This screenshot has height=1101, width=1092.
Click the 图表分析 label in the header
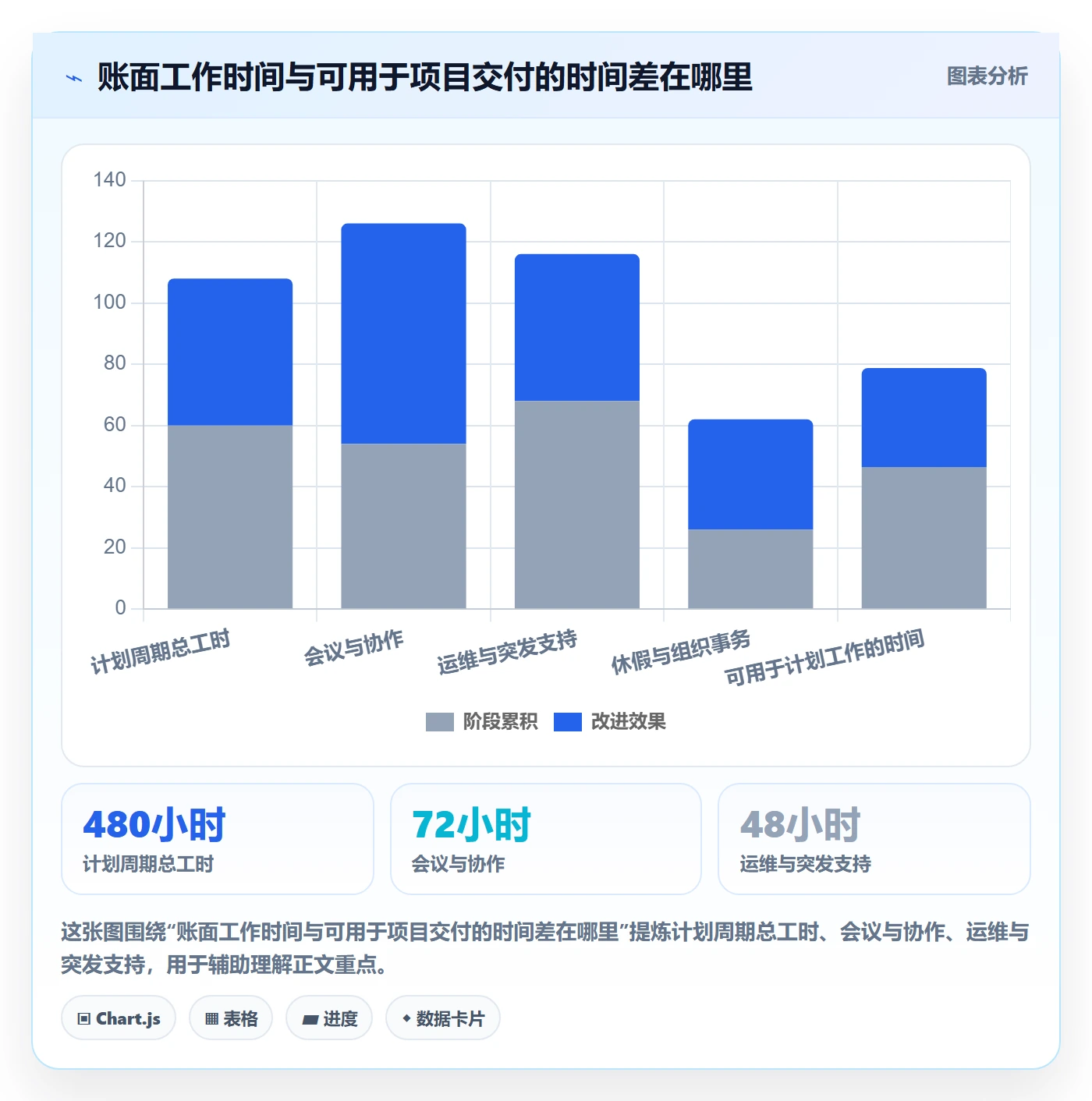tap(987, 76)
